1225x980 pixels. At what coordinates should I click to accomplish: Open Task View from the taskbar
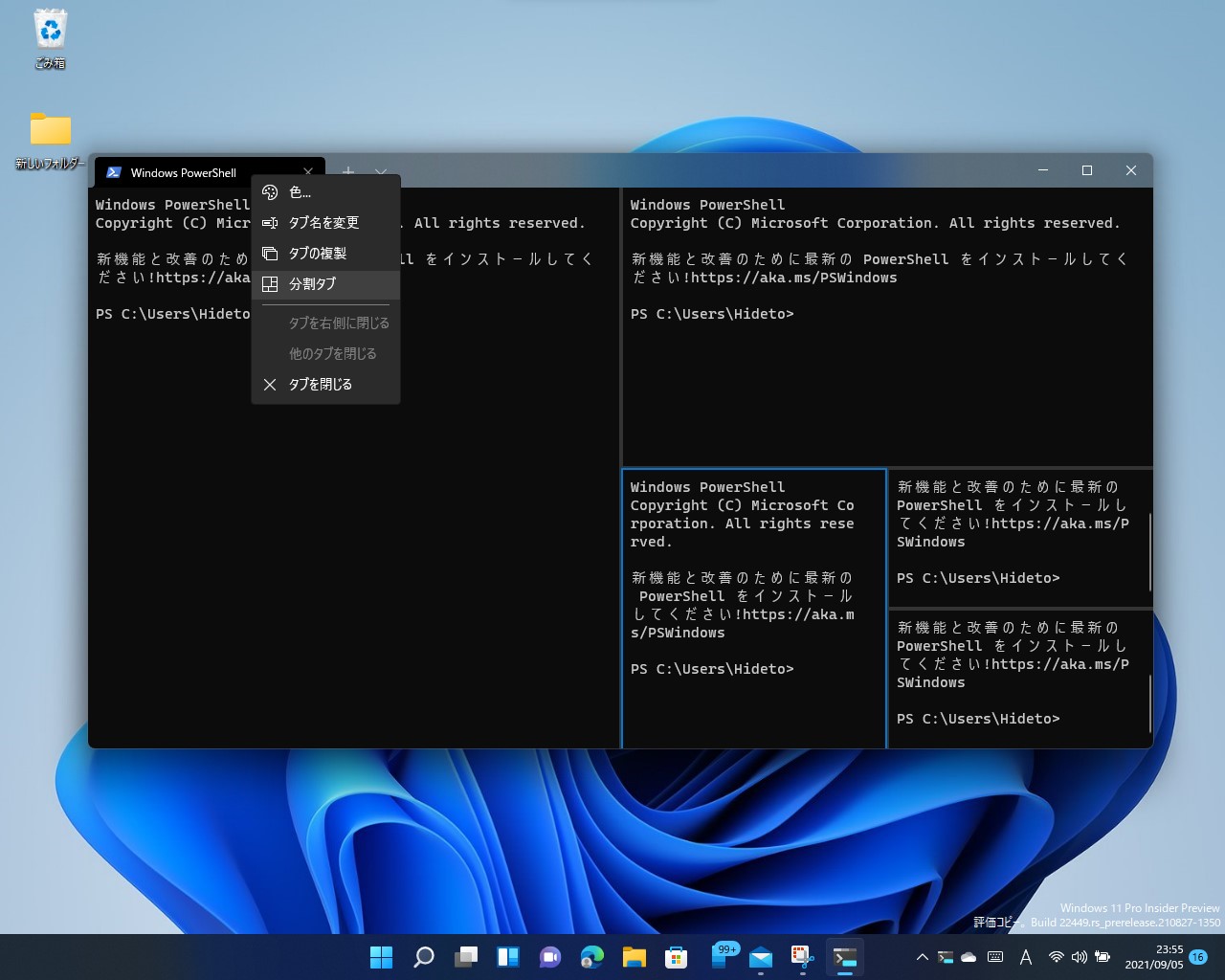466,957
